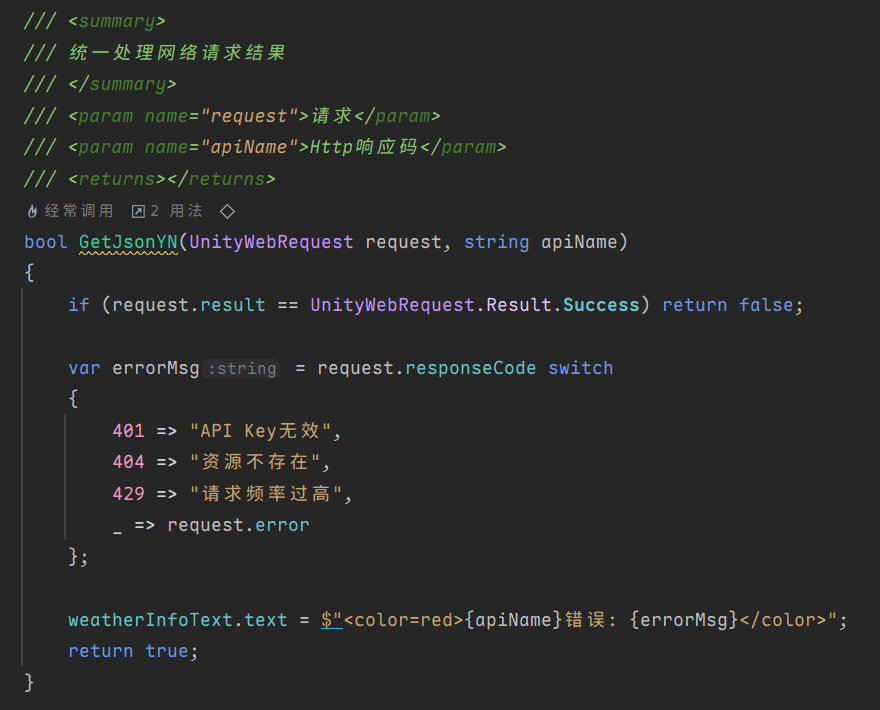Screen dimensions: 880x710
Task: Click the UnityWebRequest parameter type
Action: click(x=271, y=242)
